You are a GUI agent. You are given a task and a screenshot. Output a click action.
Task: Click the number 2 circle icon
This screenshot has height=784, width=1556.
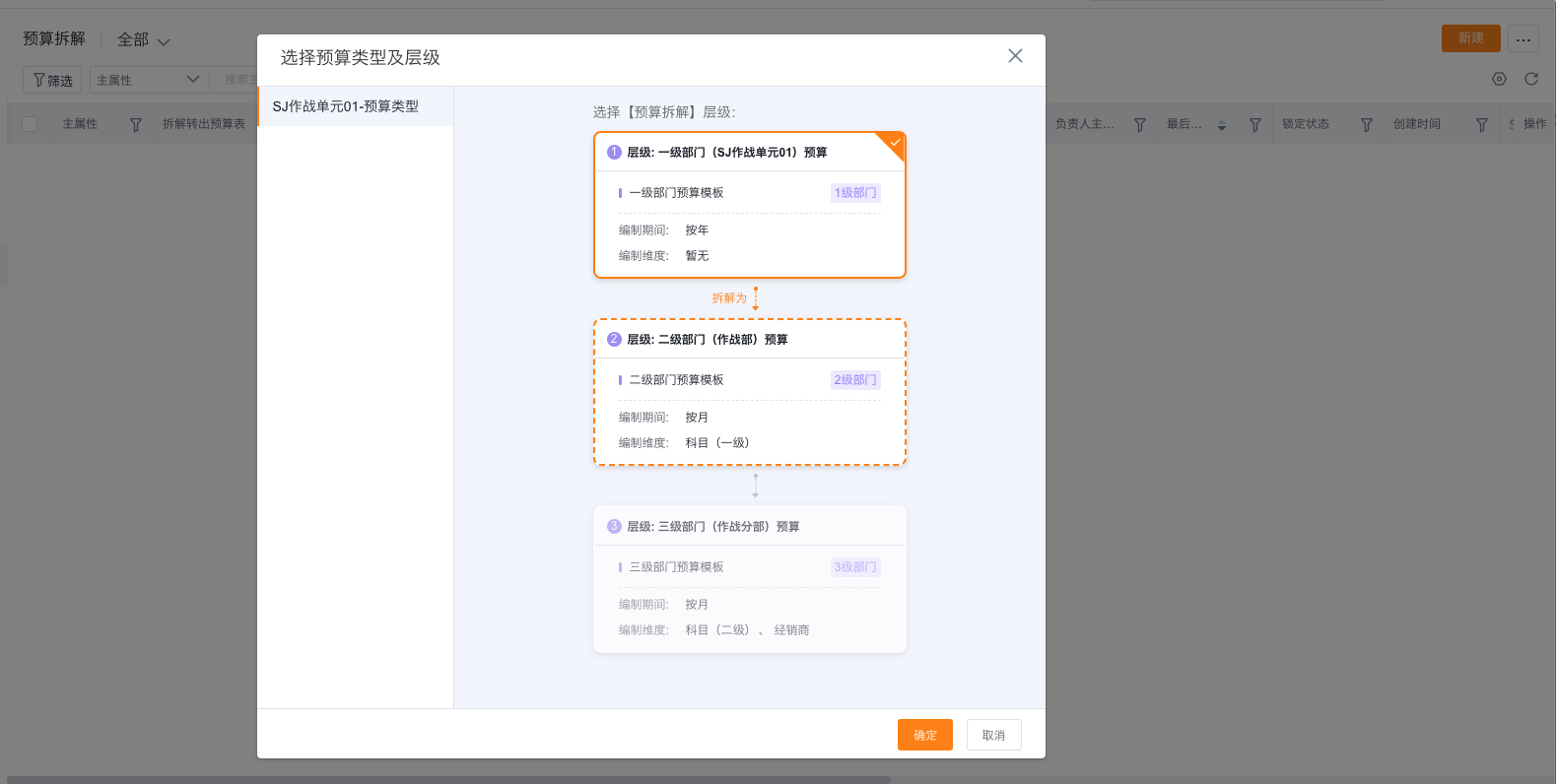coord(614,339)
